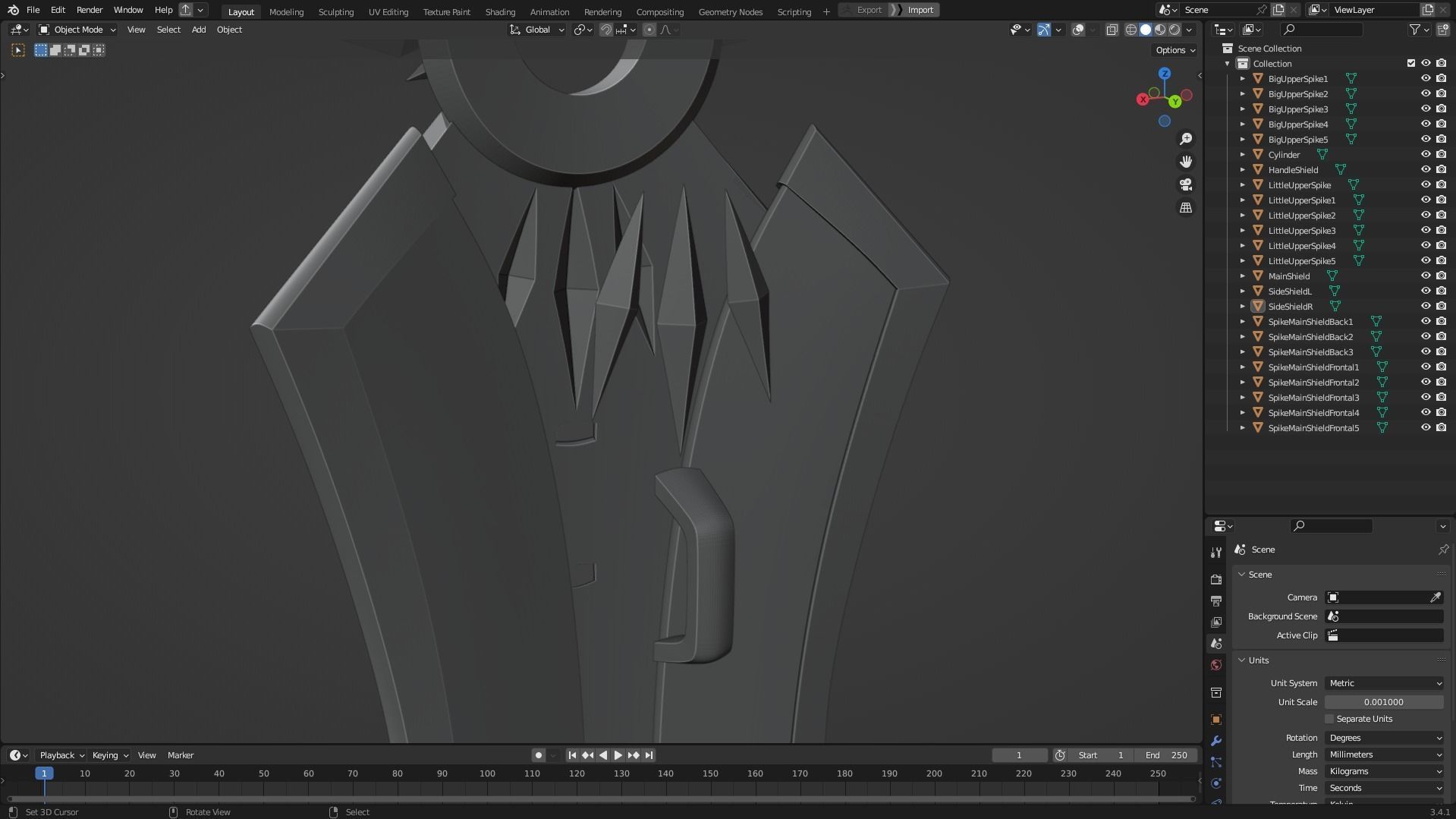Switch to wireframe viewport shading
Screen dimensions: 1456x819
click(x=1131, y=30)
